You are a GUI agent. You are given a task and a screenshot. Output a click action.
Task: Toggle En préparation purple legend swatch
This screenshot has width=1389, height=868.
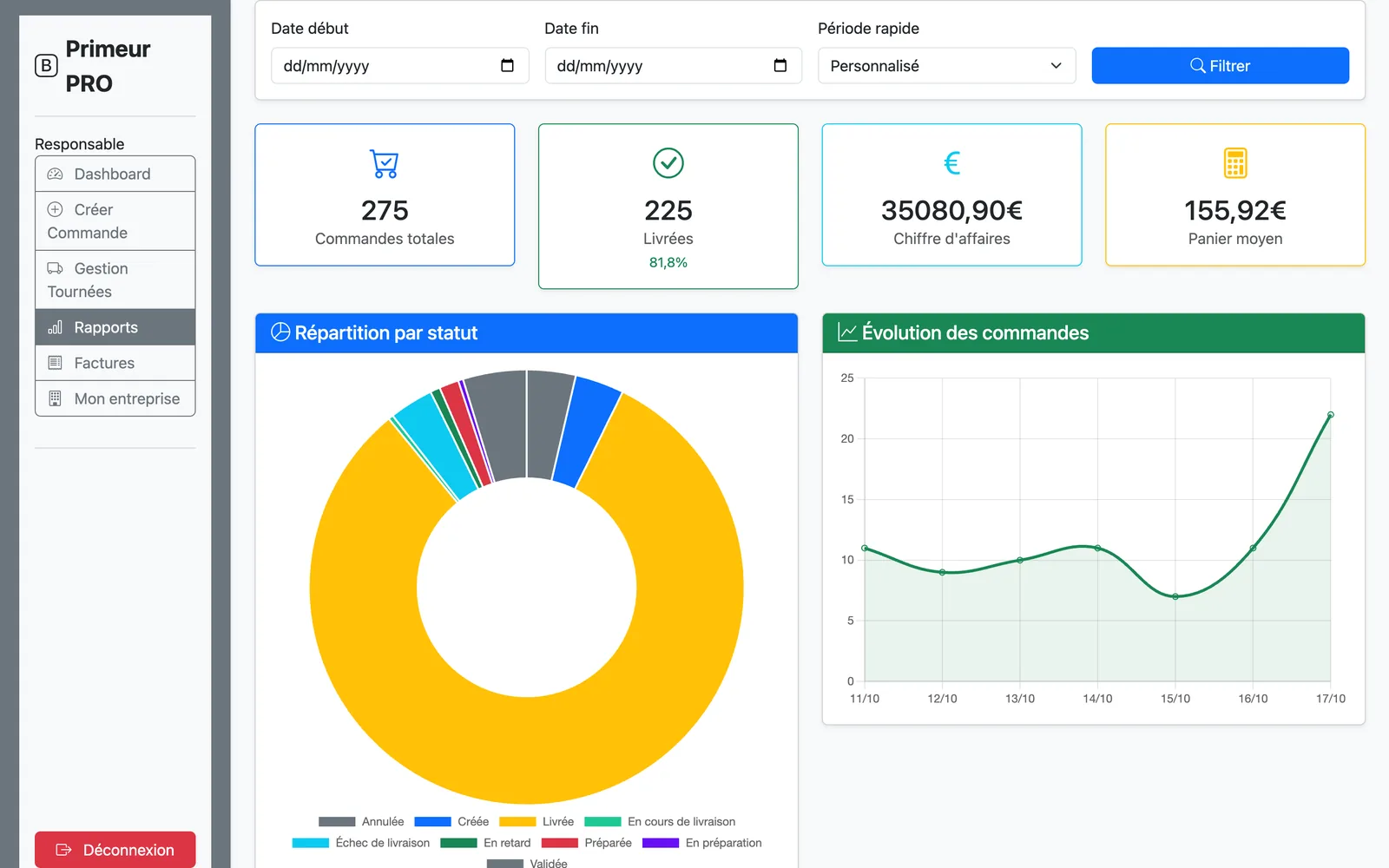(x=661, y=843)
